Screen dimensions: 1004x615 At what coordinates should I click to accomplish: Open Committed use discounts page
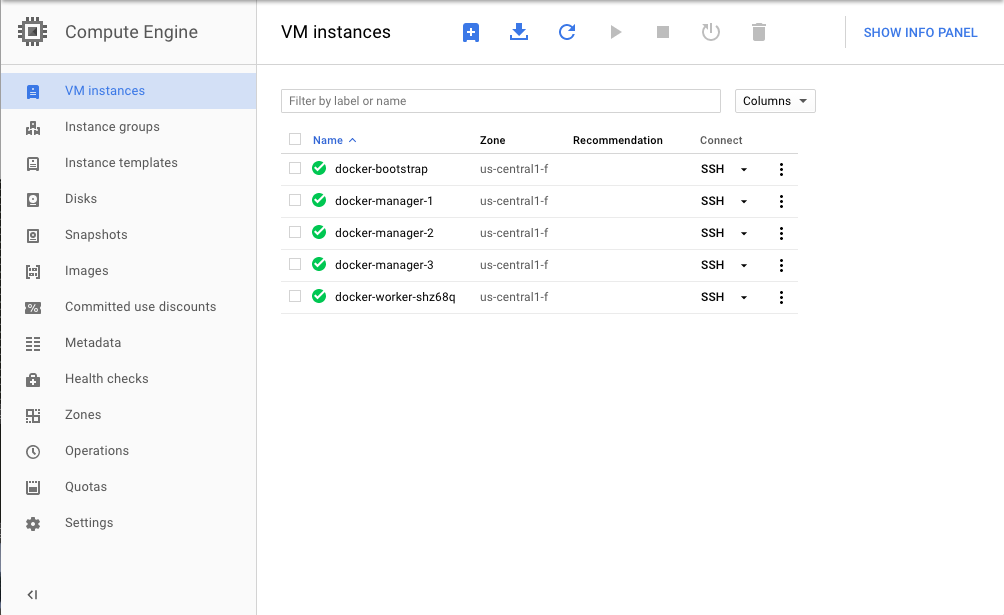click(140, 306)
